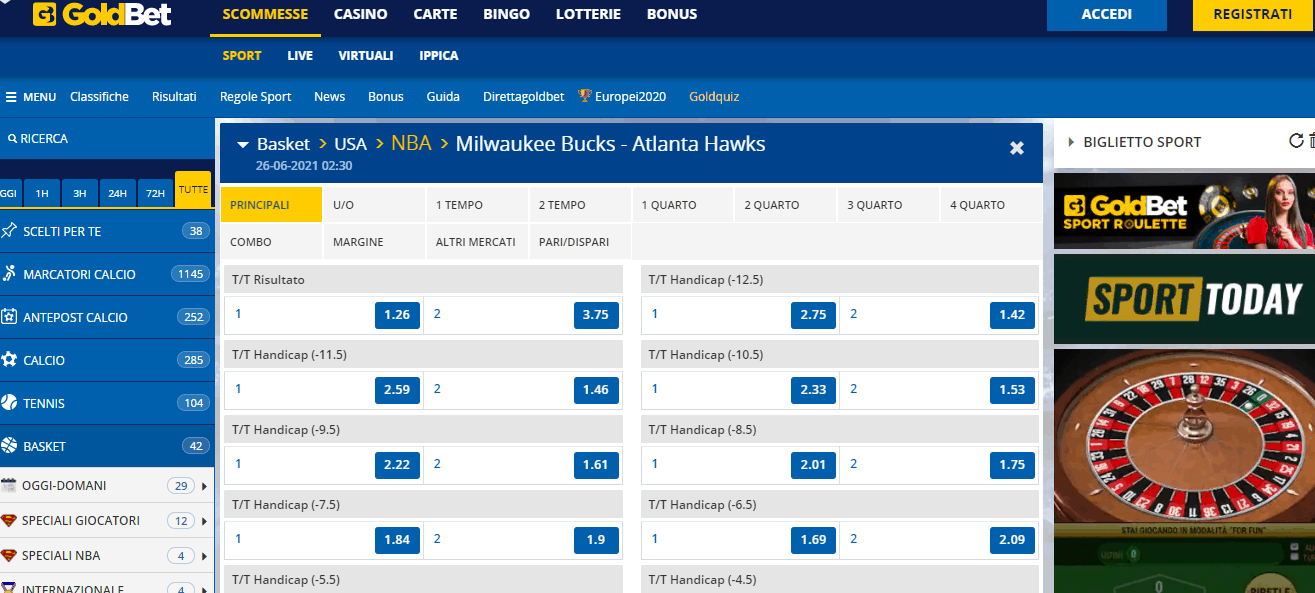This screenshot has width=1315, height=593.
Task: Refresh the Biglietto Sport ticket
Action: point(1296,141)
